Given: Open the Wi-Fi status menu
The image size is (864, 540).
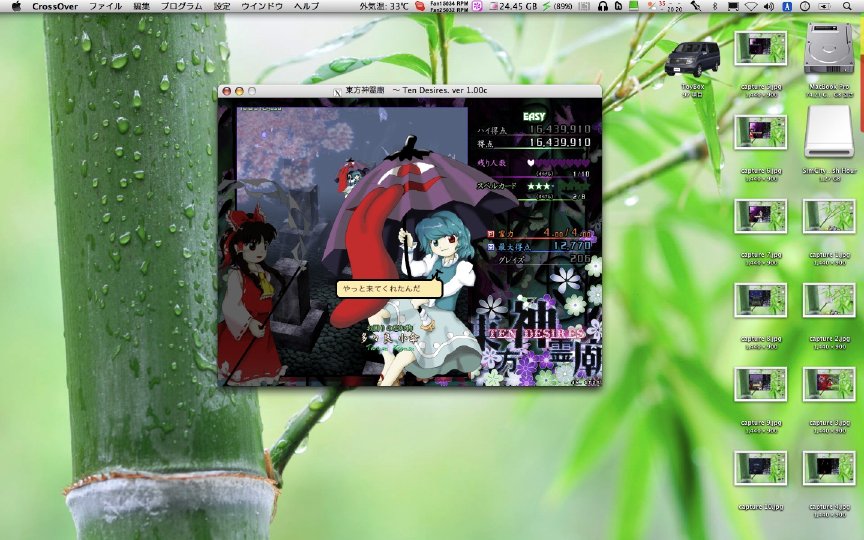Looking at the screenshot, I should [x=751, y=6].
